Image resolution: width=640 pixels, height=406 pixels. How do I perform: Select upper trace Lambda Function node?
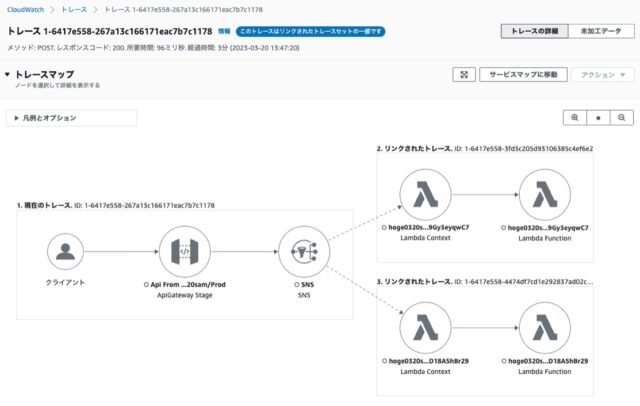point(546,194)
